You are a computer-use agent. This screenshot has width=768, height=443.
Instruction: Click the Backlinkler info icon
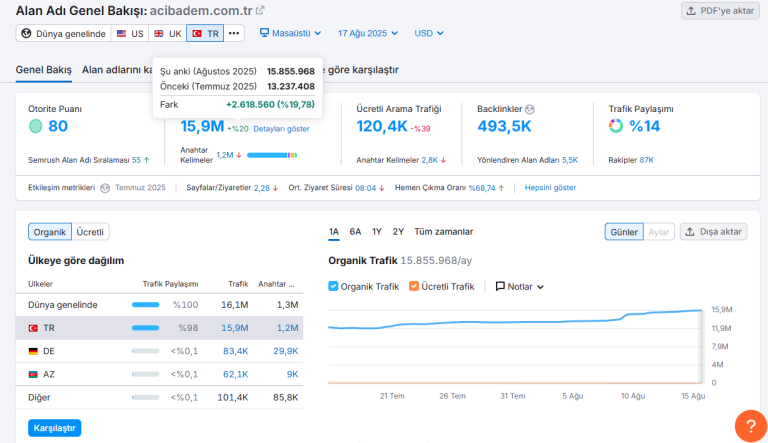(529, 109)
